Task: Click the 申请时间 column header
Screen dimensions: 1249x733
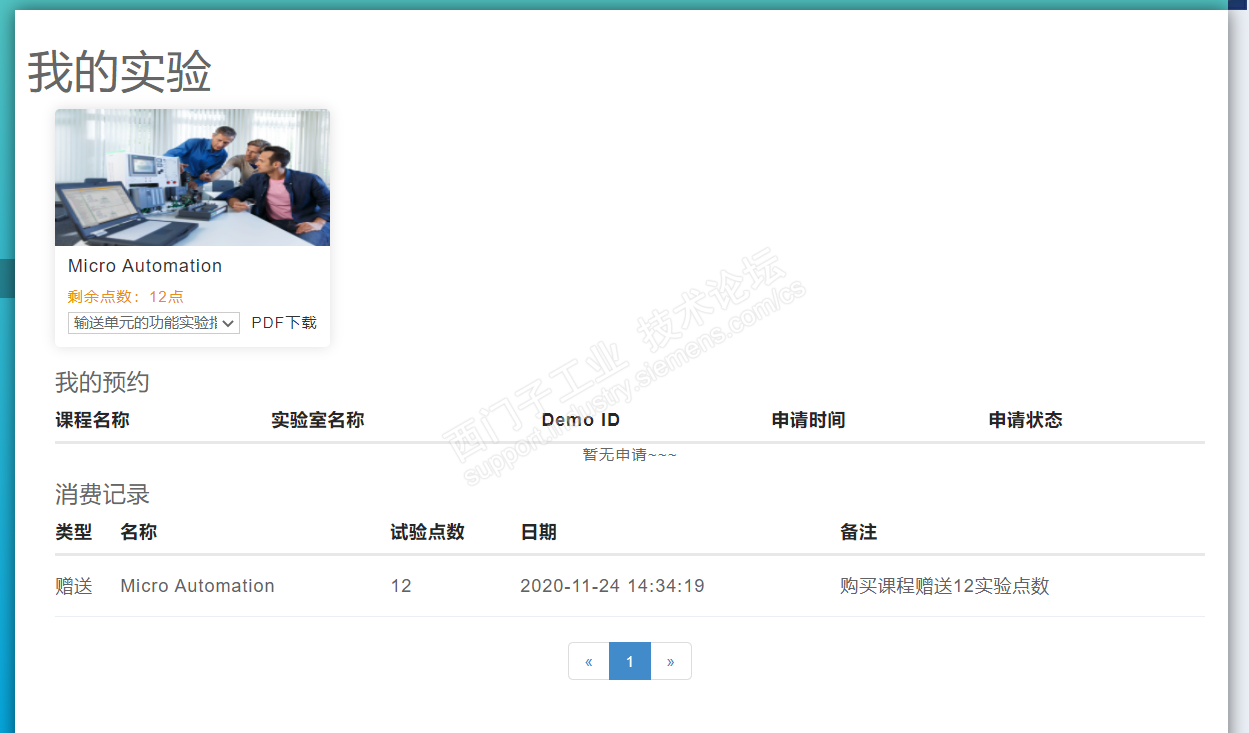Action: (x=809, y=420)
